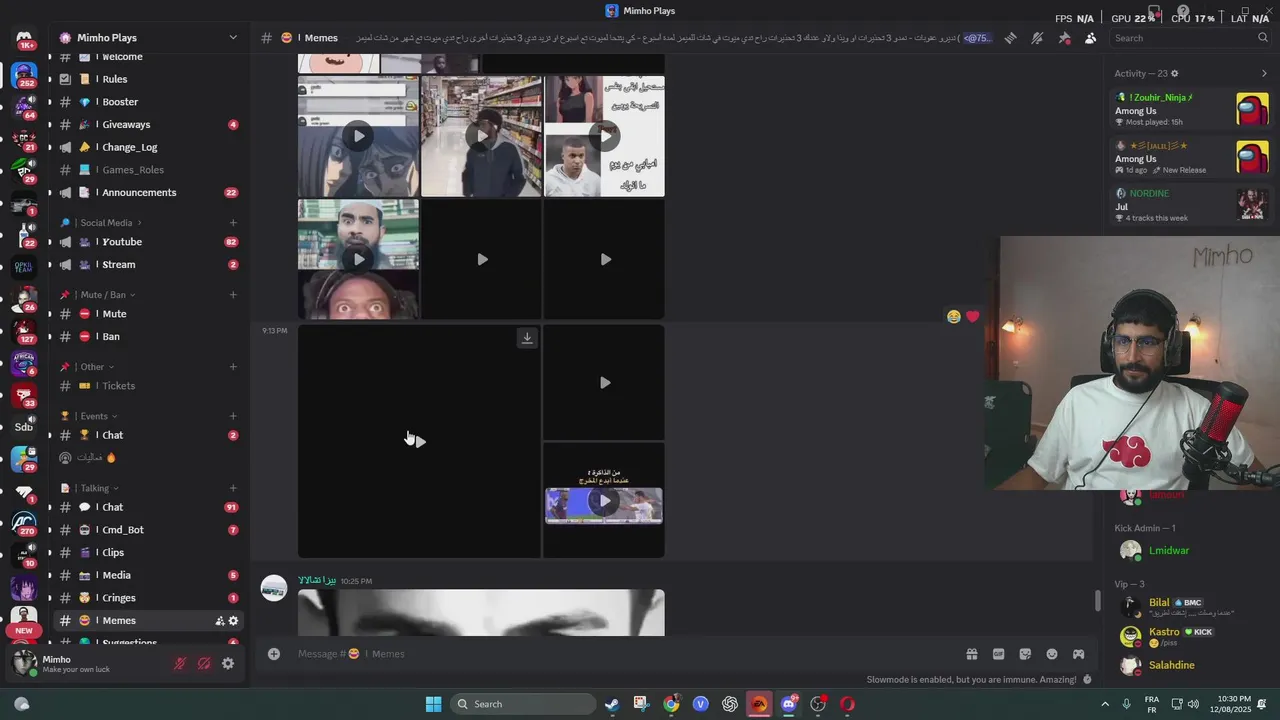Open the Rules channel
This screenshot has height=720, width=1280.
coord(148,79)
